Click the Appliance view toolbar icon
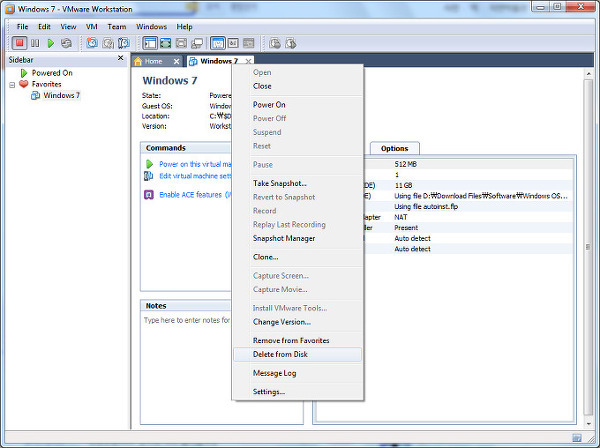The height and width of the screenshot is (448, 600). 249,43
